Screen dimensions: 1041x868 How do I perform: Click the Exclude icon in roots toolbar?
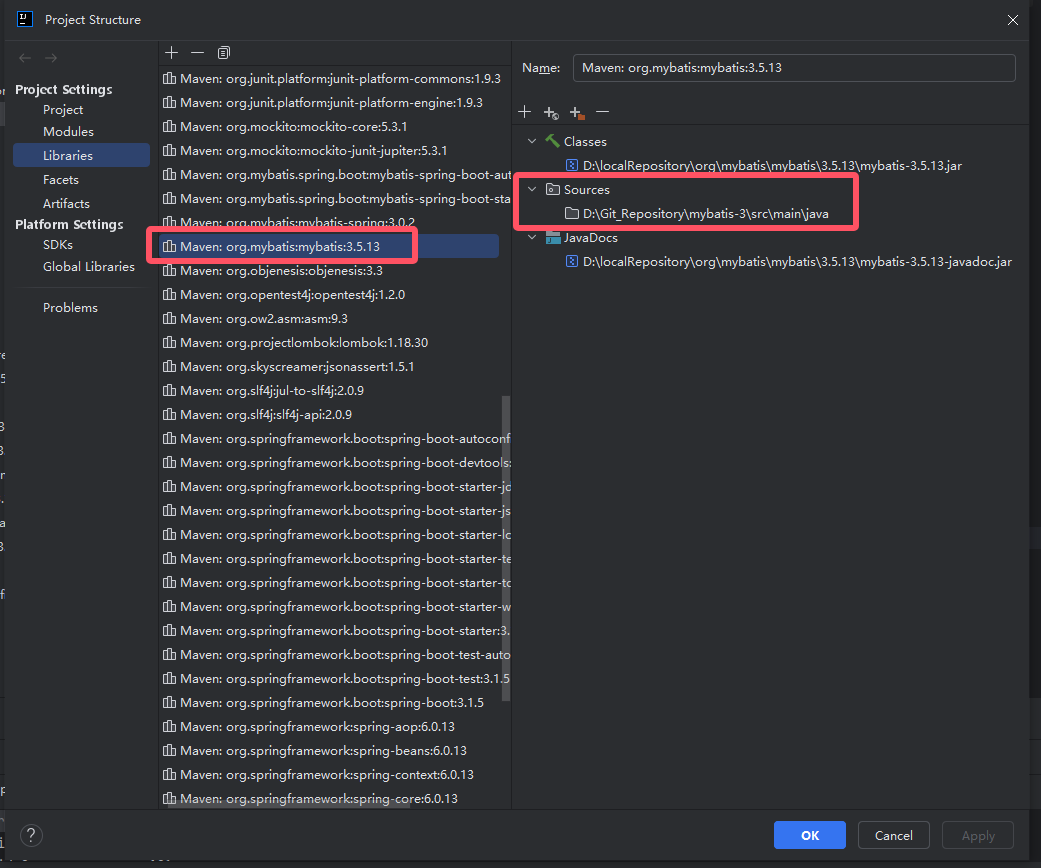576,112
